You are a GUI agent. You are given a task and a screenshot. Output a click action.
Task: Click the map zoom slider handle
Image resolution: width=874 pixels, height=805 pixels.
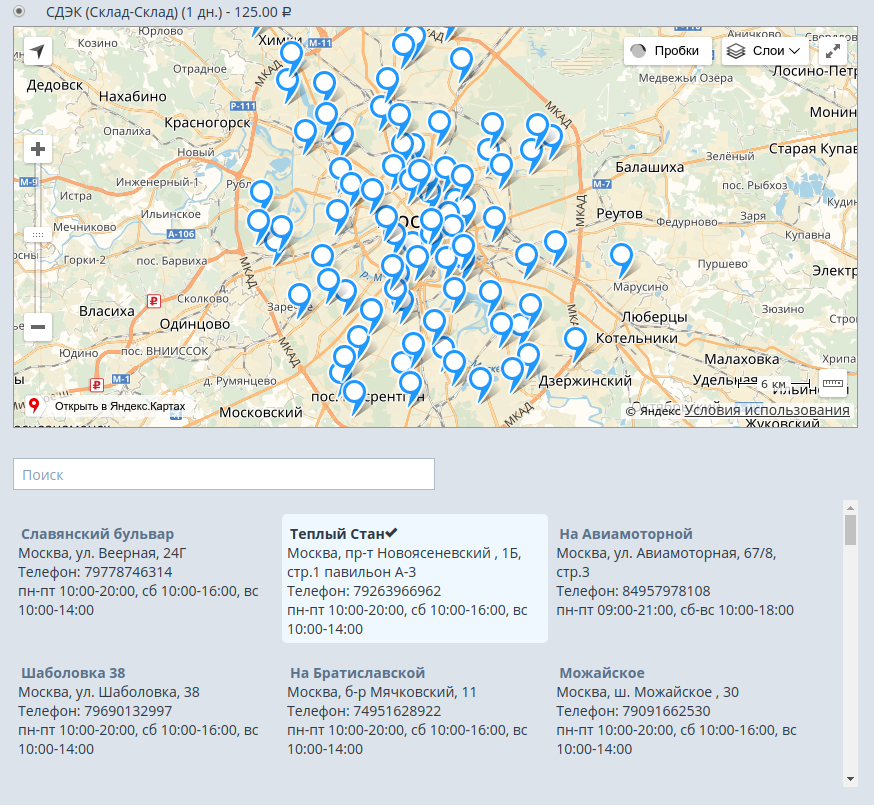[x=37, y=234]
